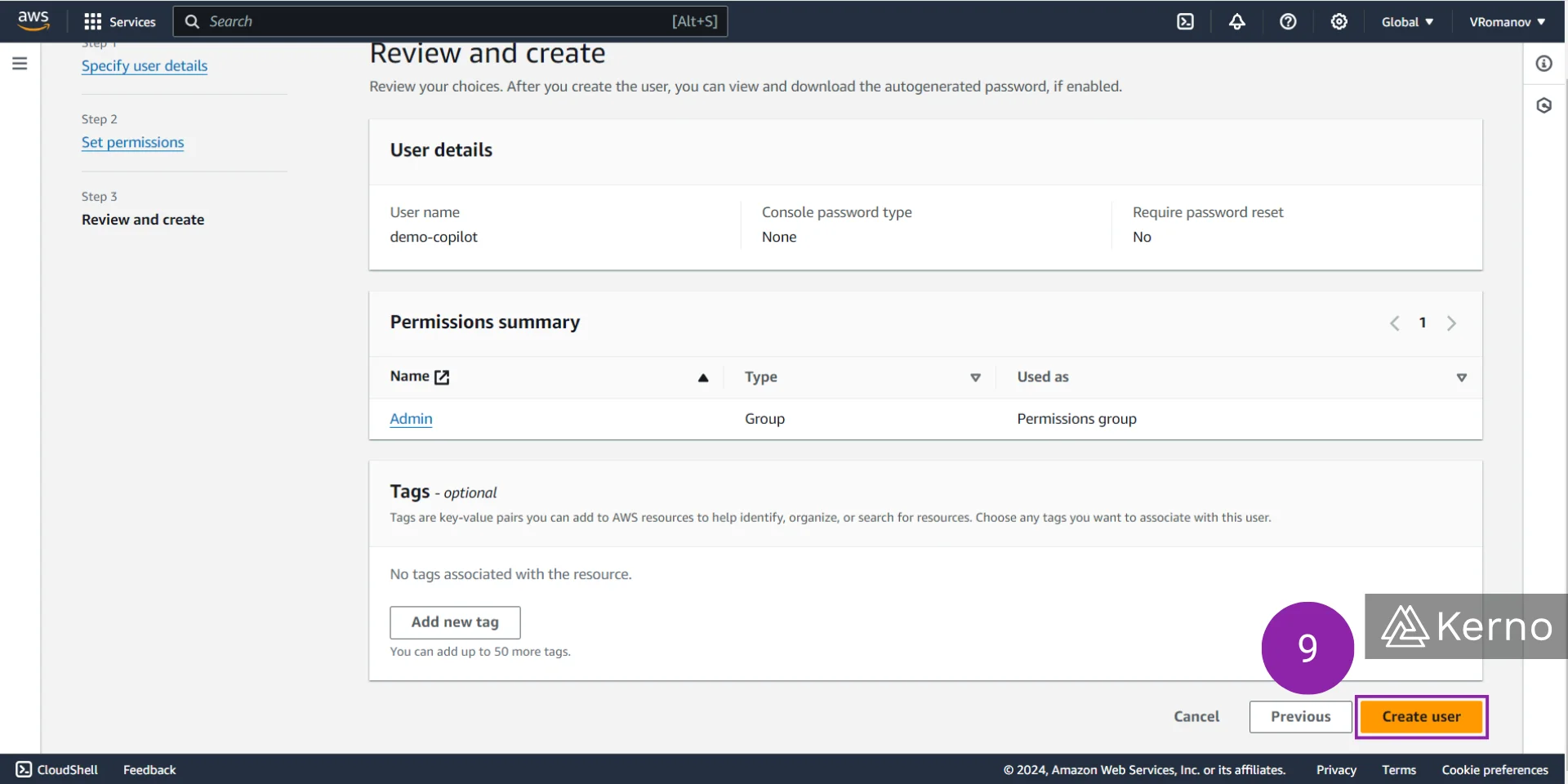1568x784 pixels.
Task: Open Admin via the external link icon
Action: 442,377
